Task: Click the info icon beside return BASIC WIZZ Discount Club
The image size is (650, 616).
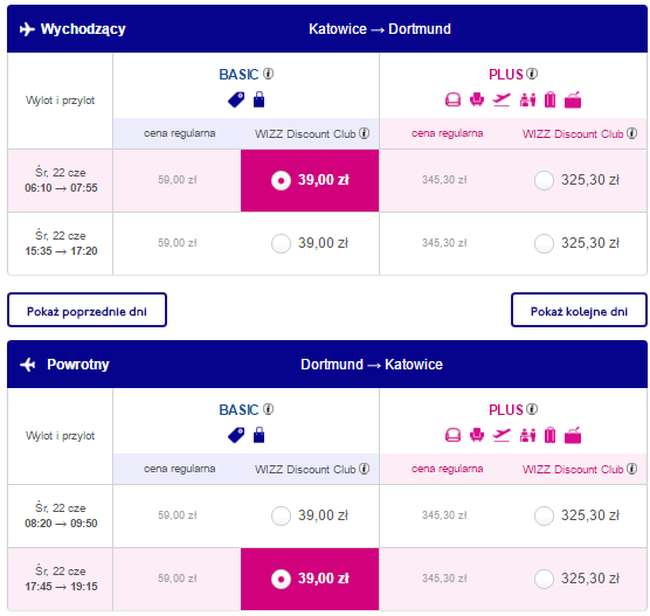Action: (364, 468)
